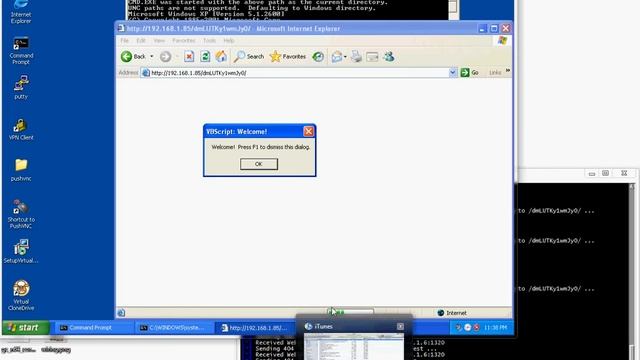Switch to Command Prompt taskbar button
The height and width of the screenshot is (360, 640).
point(93,327)
